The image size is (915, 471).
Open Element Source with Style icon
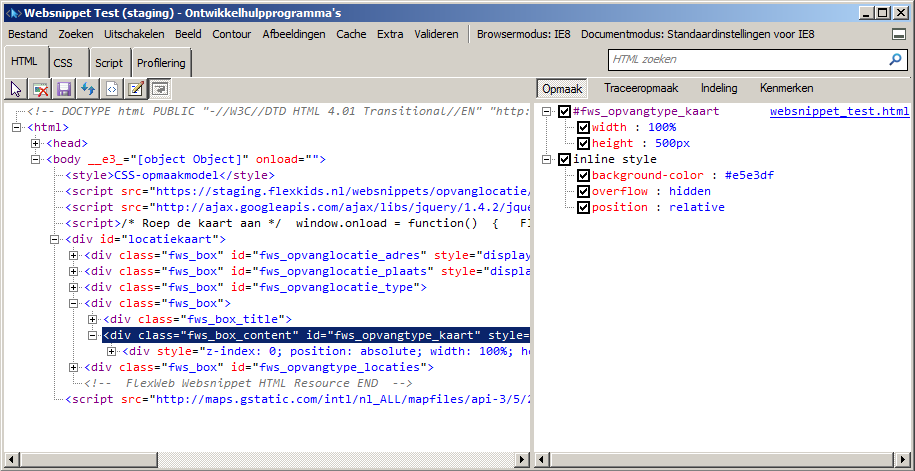coord(112,89)
